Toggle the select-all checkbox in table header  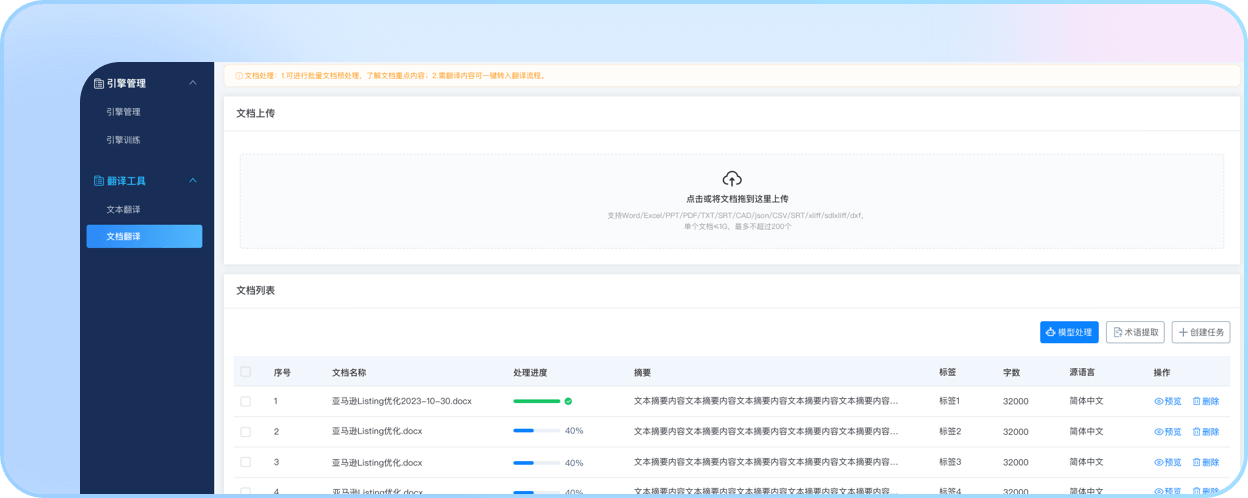[x=246, y=372]
